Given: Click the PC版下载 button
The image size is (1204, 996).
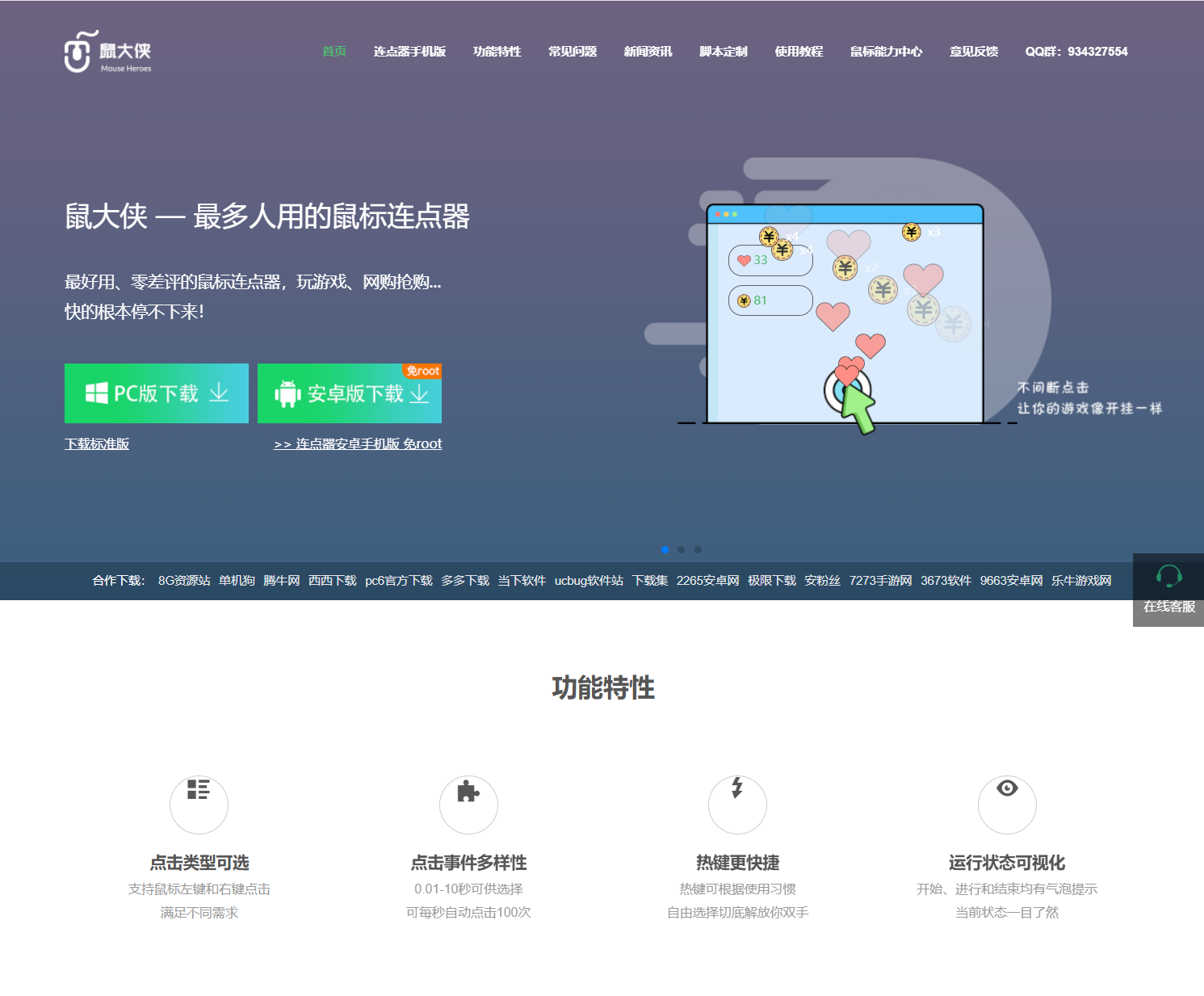Looking at the screenshot, I should click(x=157, y=393).
